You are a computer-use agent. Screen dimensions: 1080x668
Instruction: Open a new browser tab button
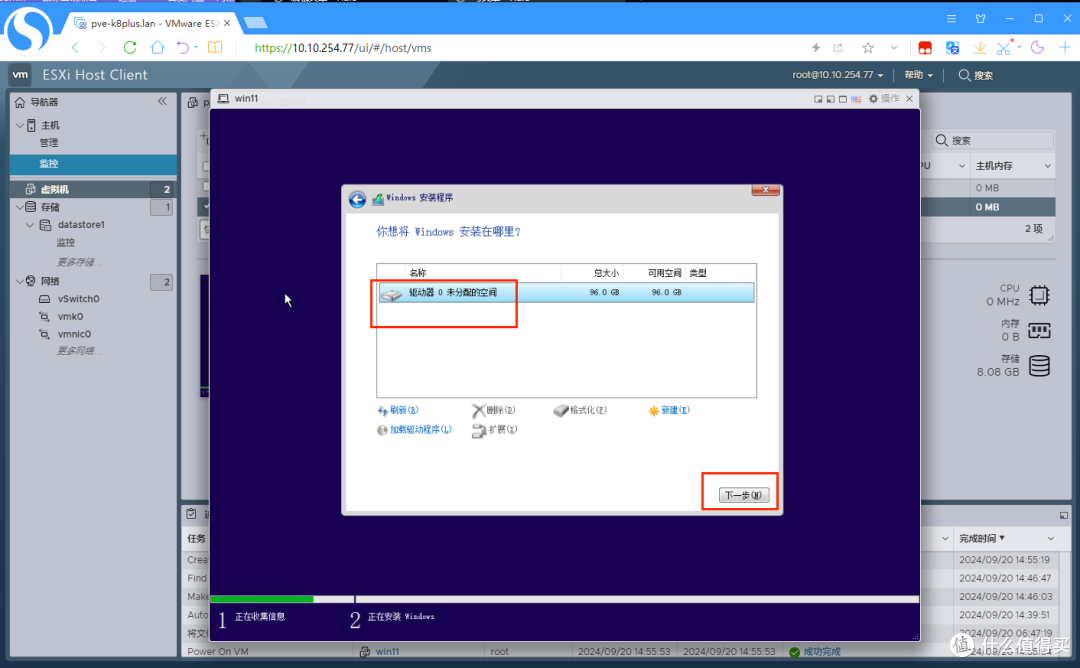255,23
